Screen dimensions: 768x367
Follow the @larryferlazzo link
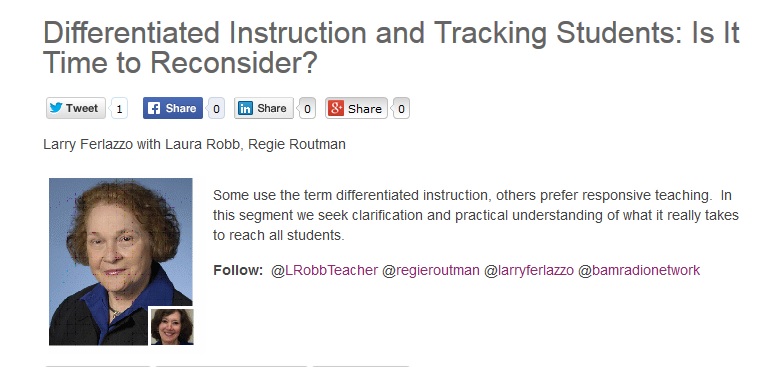point(528,270)
